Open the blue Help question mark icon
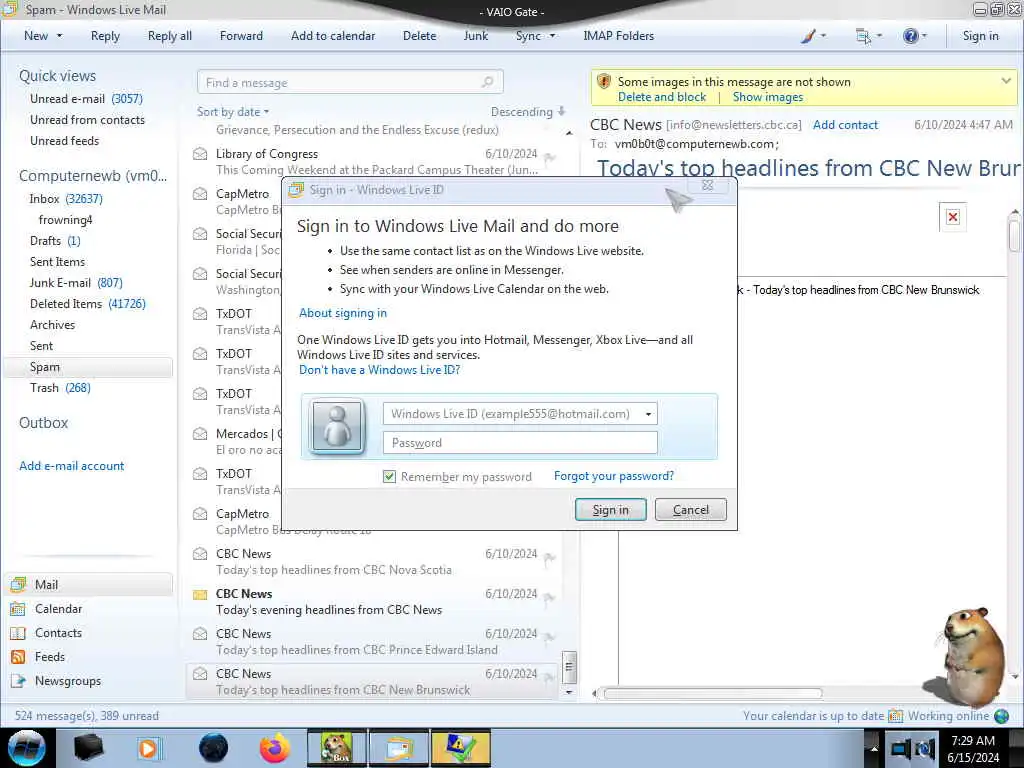The image size is (1024, 768). click(x=910, y=36)
